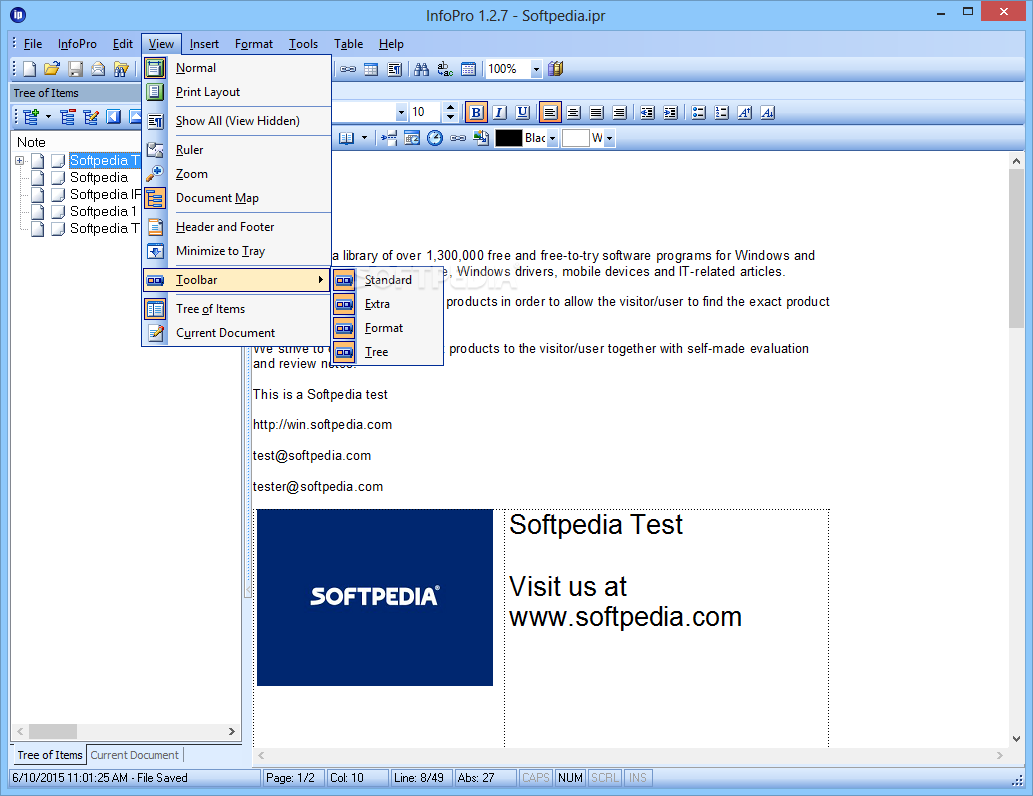Image resolution: width=1033 pixels, height=796 pixels.
Task: Click the add tree item icon
Action: click(30, 117)
